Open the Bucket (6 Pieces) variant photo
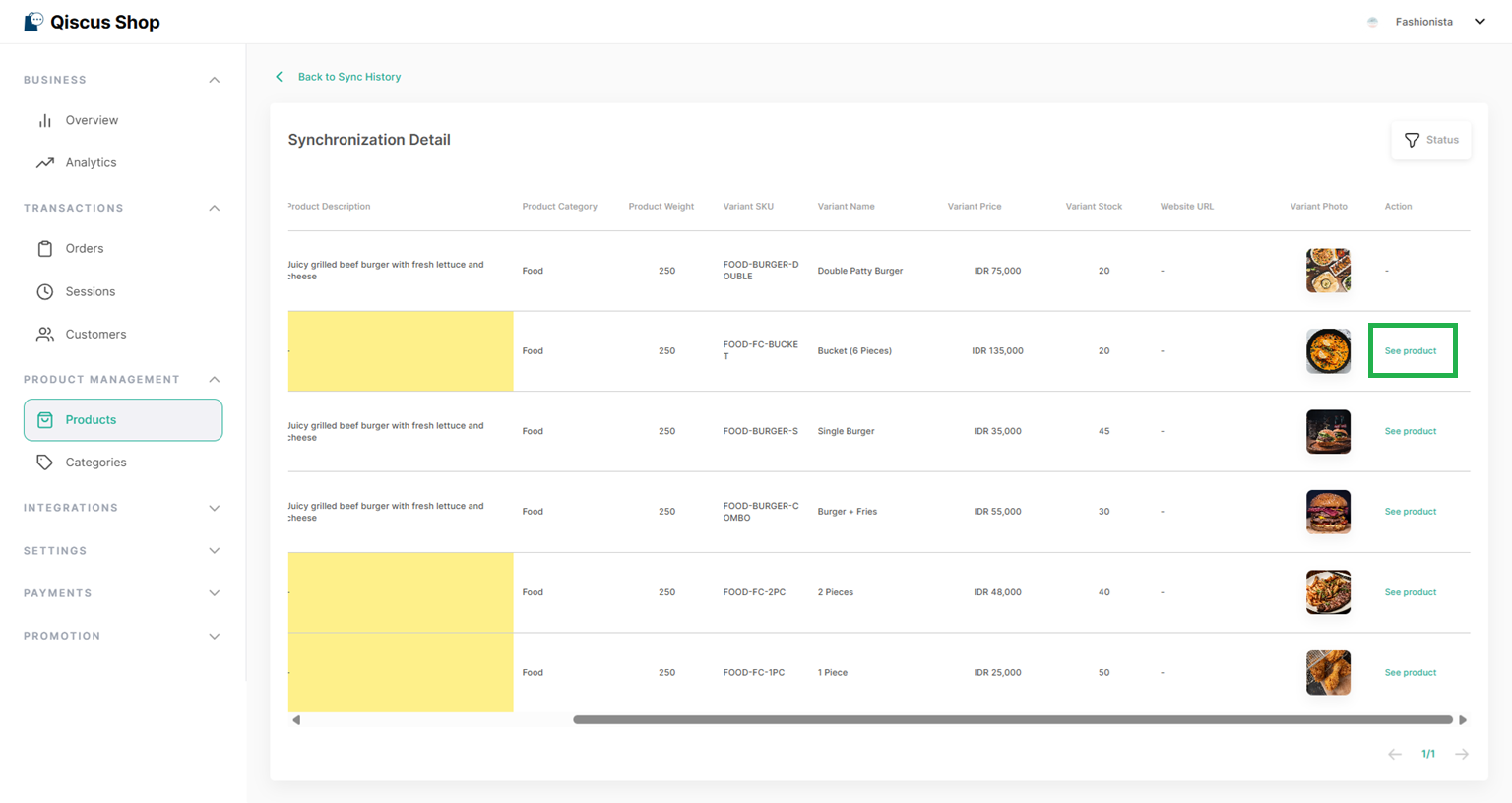Viewport: 1512px width, 803px height. (x=1328, y=351)
